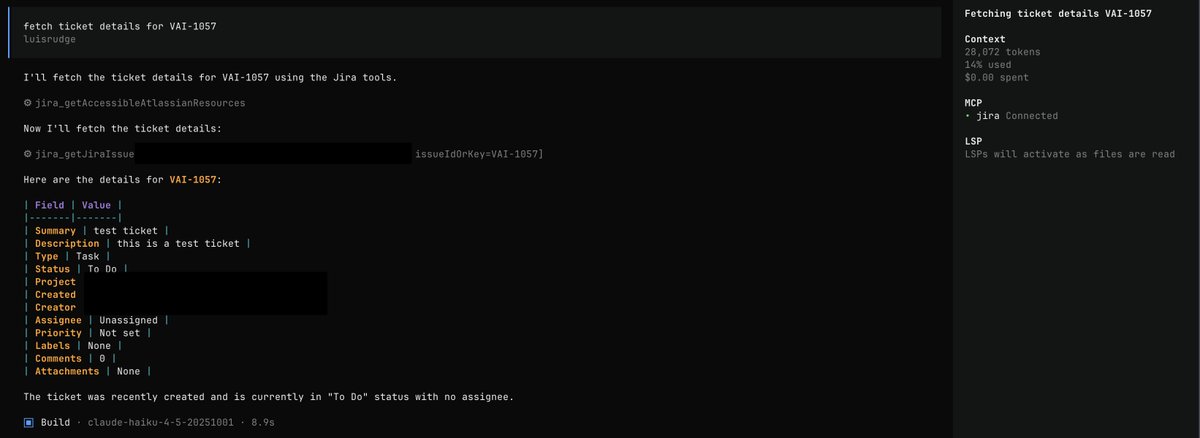1200x438 pixels.
Task: Click the model name claude-haiku-4-5-20251001
Action: point(160,423)
